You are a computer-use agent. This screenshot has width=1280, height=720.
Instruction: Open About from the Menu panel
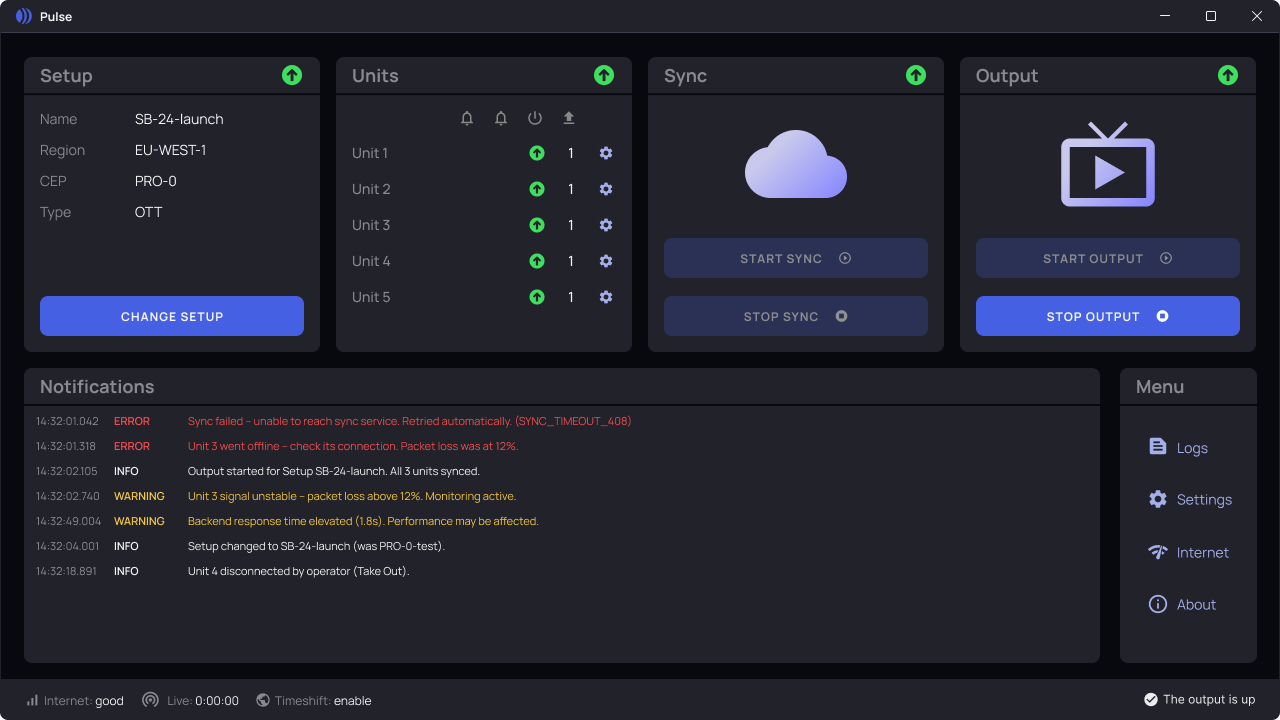pos(1183,604)
